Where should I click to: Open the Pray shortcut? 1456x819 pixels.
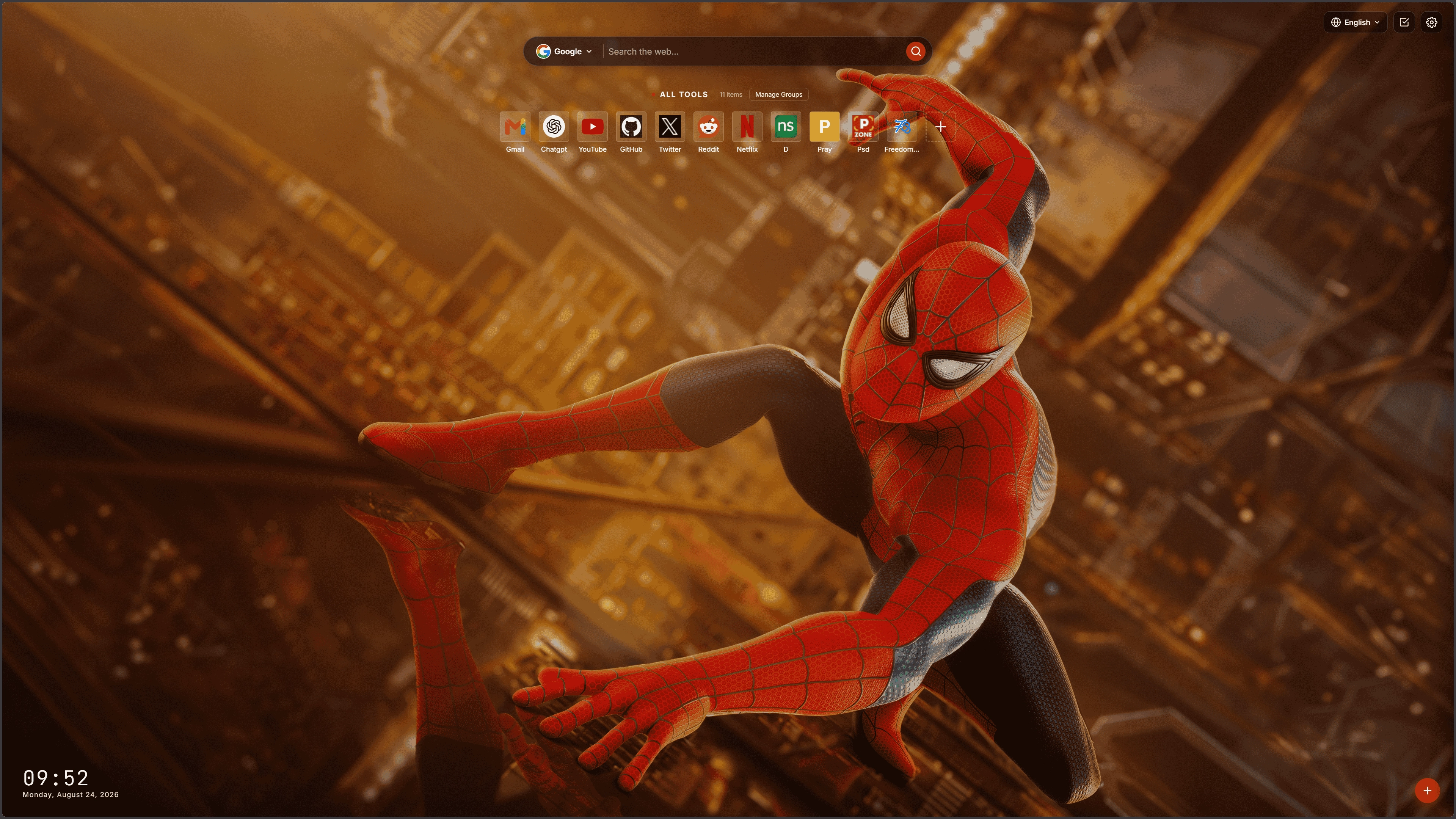coord(824,127)
